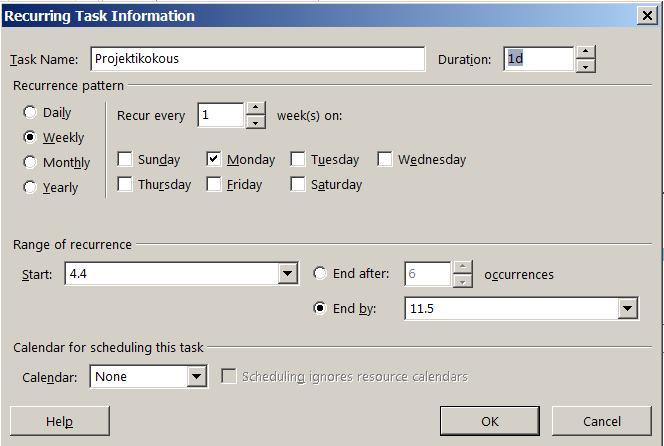Click into the Task Name field
This screenshot has height=446, width=664.
257,59
